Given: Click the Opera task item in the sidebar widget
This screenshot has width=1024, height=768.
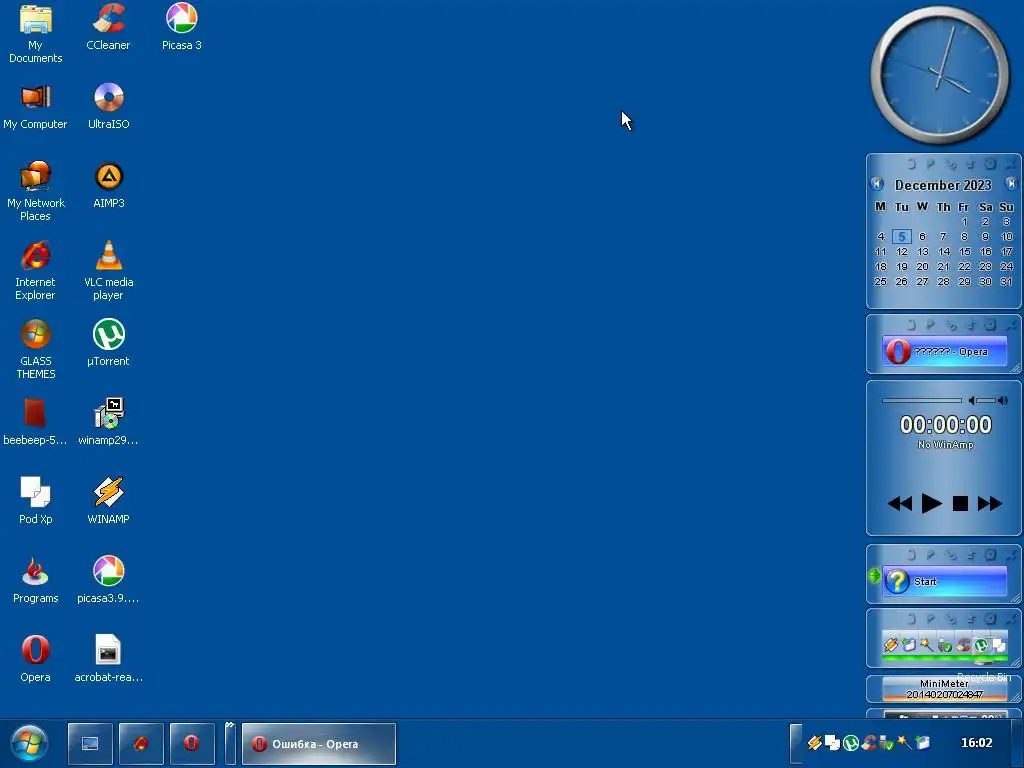Looking at the screenshot, I should point(944,351).
